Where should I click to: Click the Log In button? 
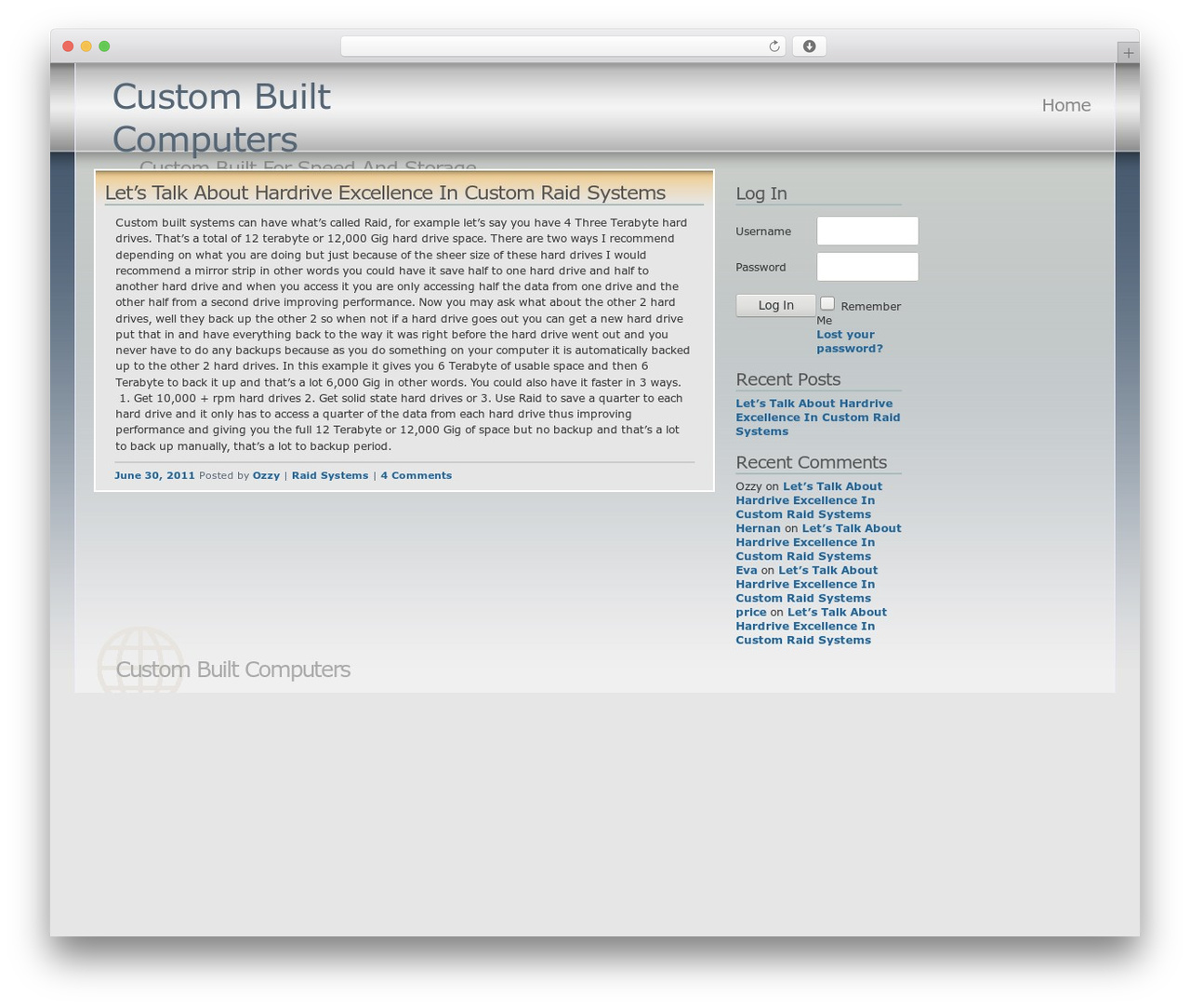[775, 305]
